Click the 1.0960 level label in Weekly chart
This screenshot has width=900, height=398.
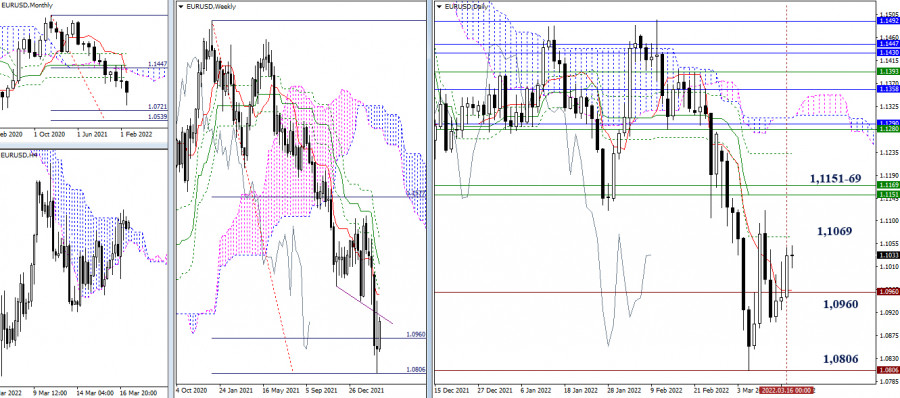416,334
